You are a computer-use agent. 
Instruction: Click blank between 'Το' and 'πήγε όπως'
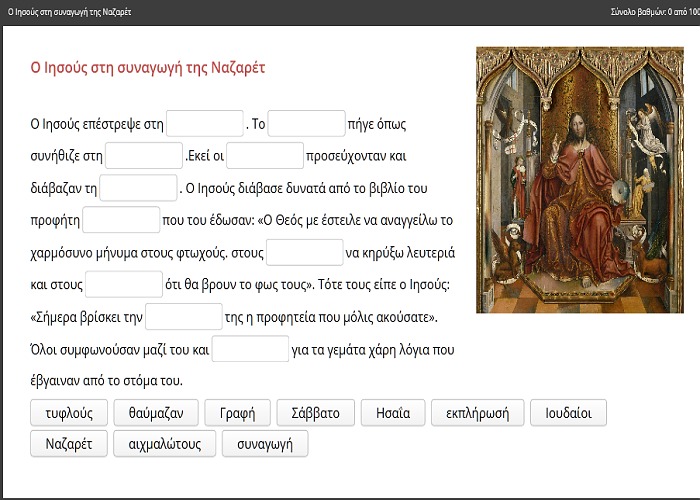(x=306, y=124)
